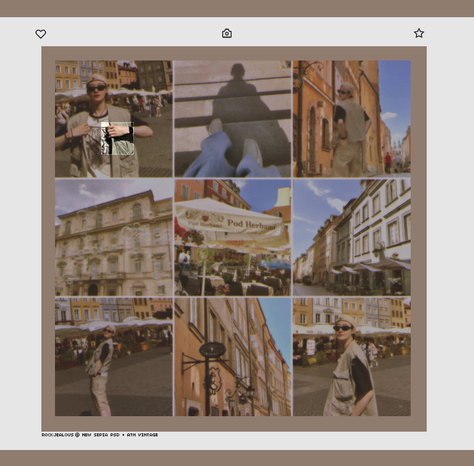474x466 pixels.
Task: Open the close-up photo of the man in a vest
Action: (x=352, y=357)
